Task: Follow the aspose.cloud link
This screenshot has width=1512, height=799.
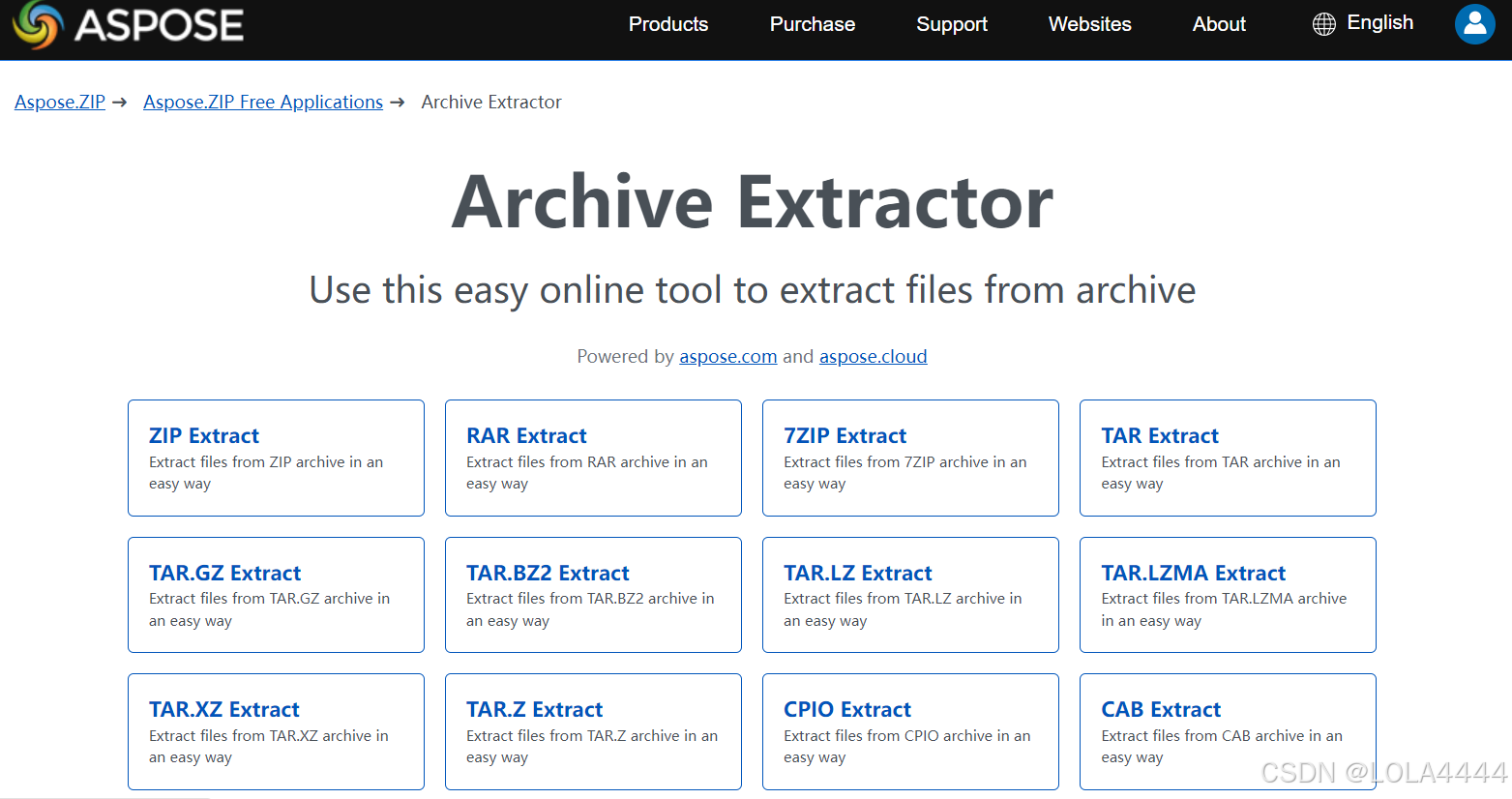Action: click(874, 357)
